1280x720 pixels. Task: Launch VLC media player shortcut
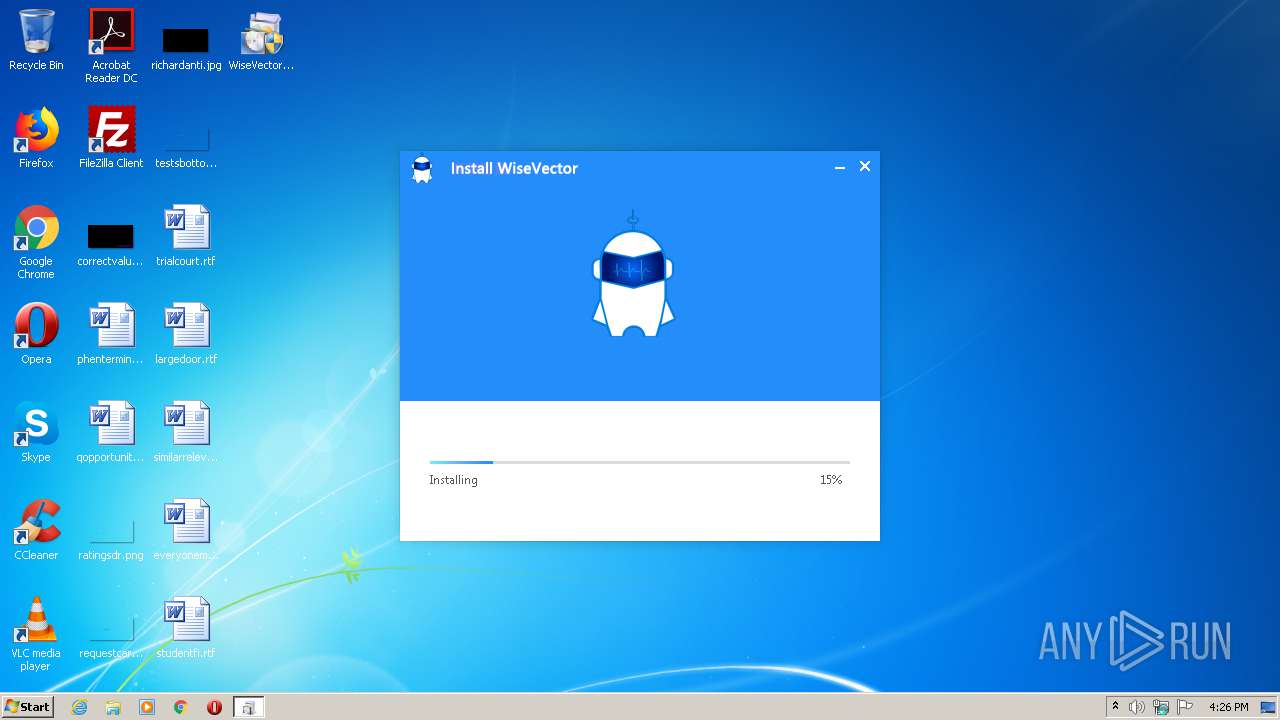point(36,634)
